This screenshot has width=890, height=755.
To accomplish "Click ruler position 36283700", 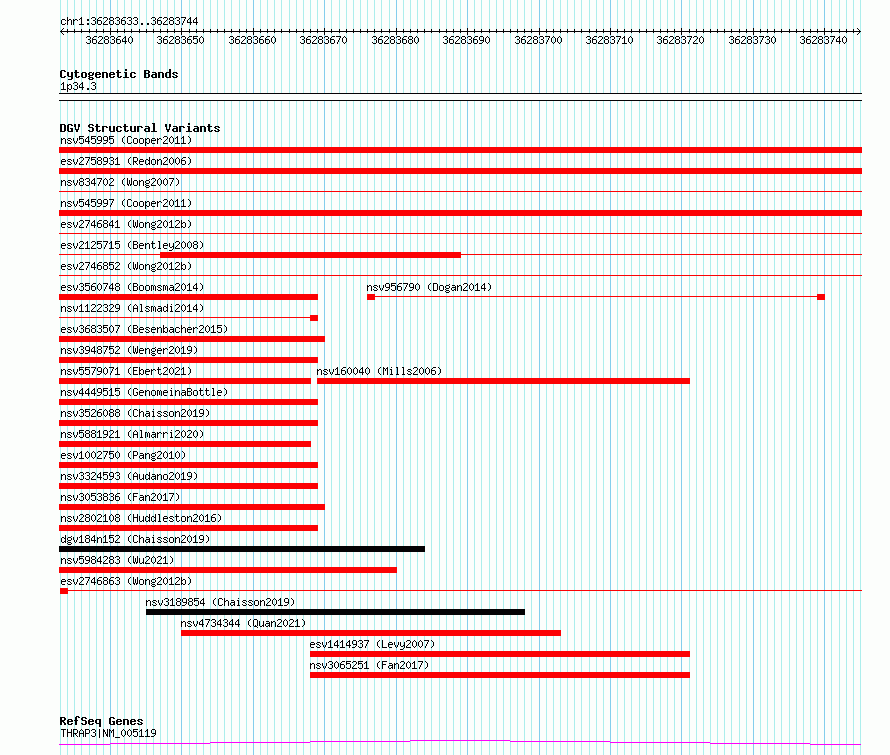I will coord(538,40).
